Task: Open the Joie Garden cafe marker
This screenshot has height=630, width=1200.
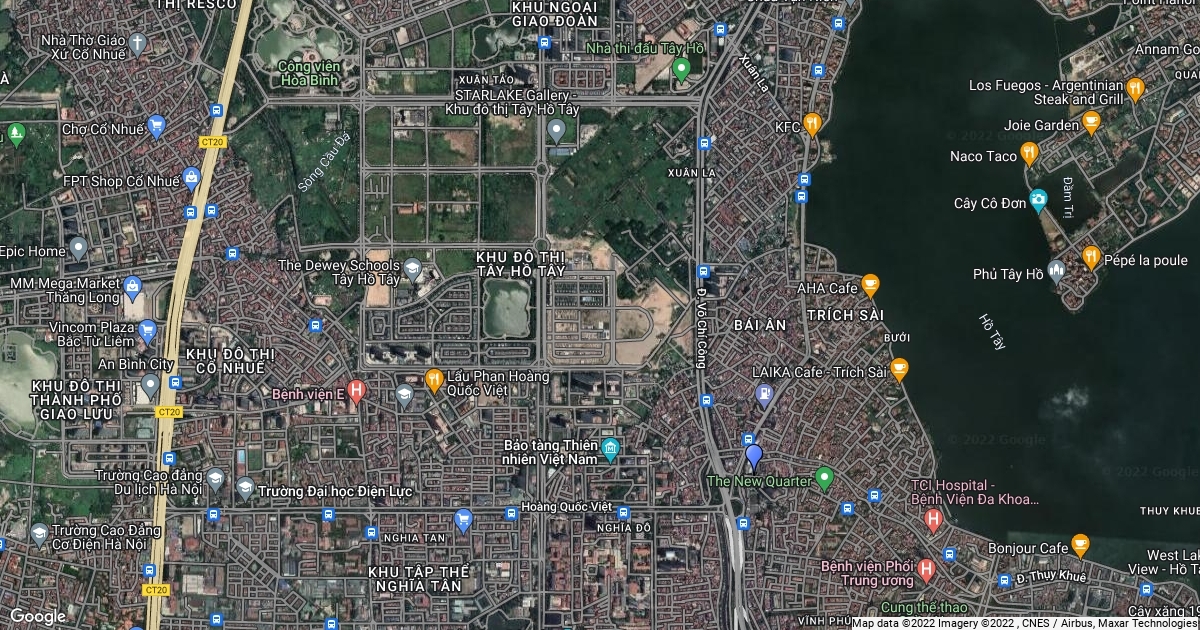Action: pyautogui.click(x=1091, y=124)
